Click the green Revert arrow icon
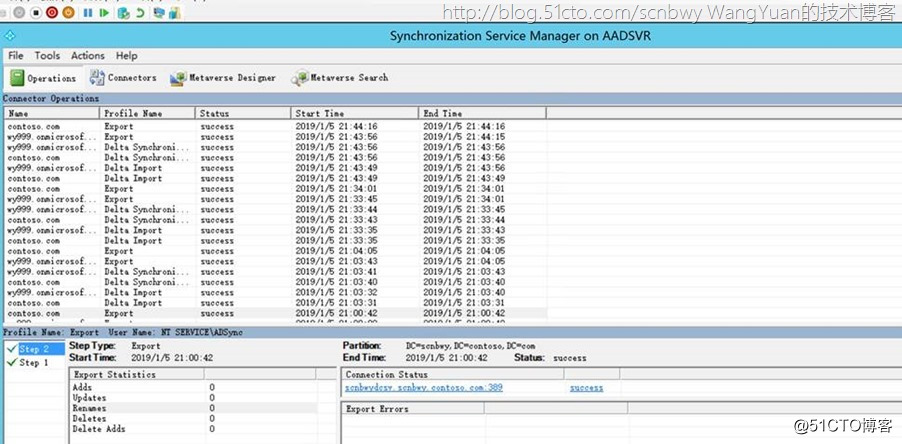The height and width of the screenshot is (444, 902). coord(140,13)
